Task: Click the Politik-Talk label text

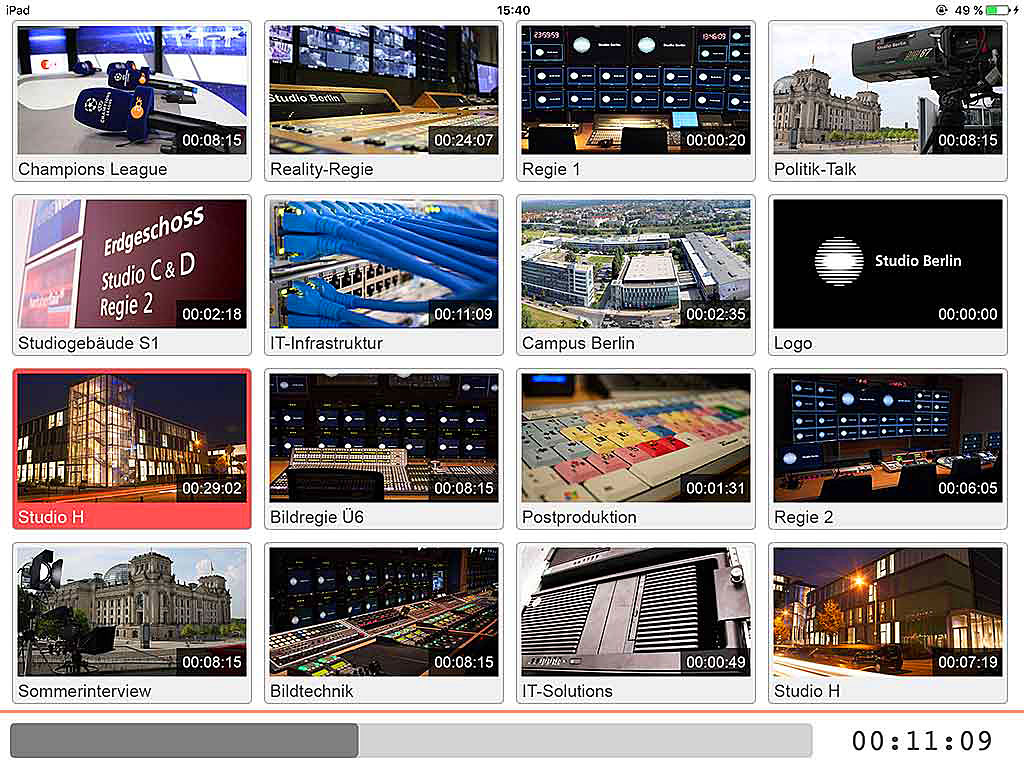Action: click(x=815, y=169)
